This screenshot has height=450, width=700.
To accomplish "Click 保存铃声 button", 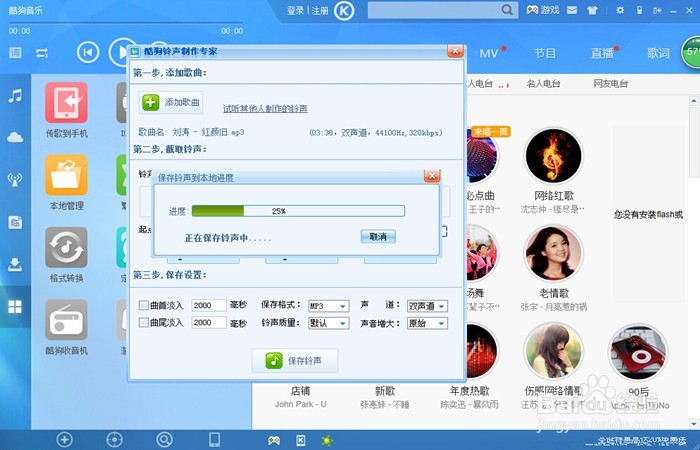I will (x=295, y=360).
